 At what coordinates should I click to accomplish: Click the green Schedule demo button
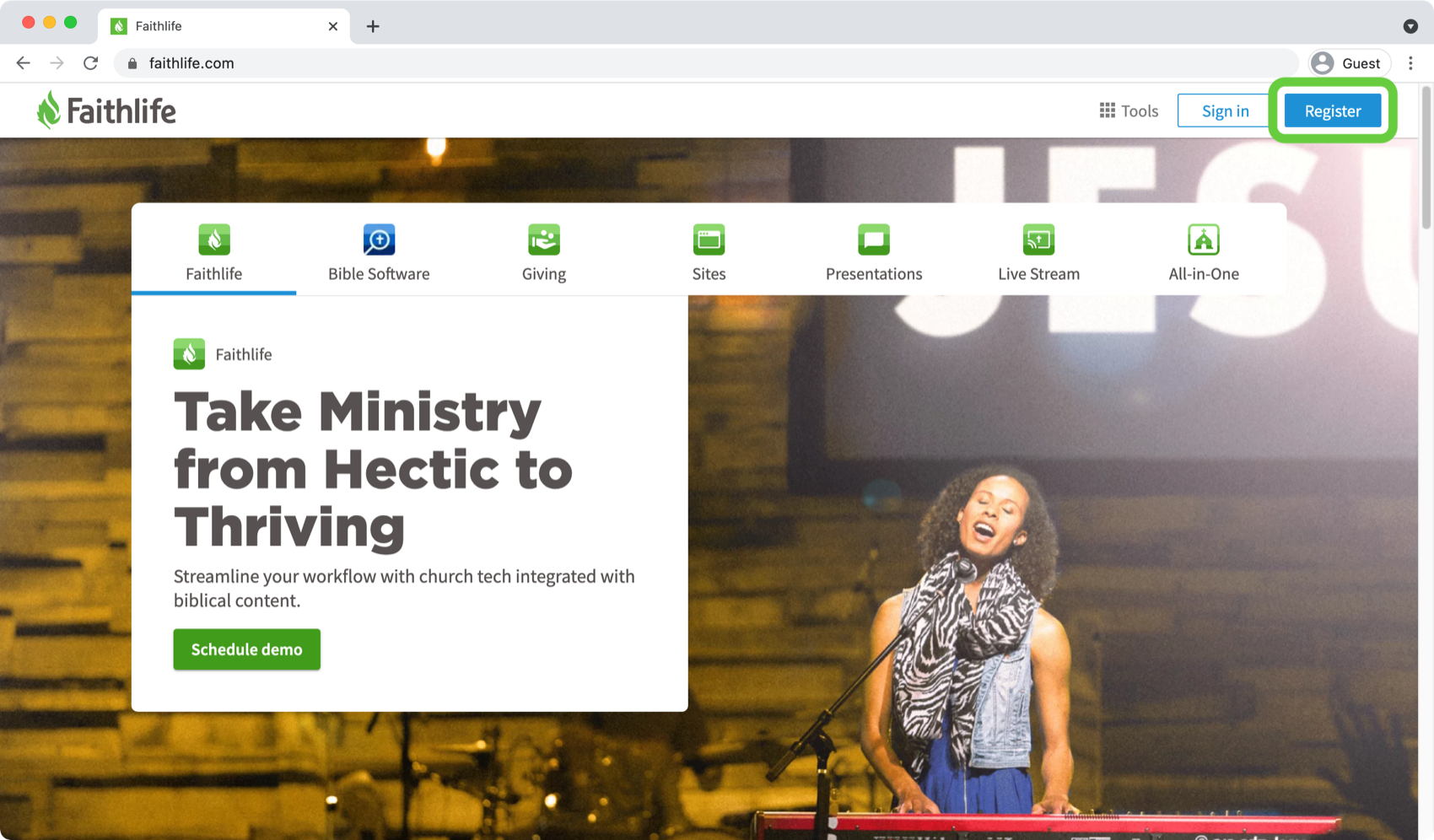[x=246, y=649]
